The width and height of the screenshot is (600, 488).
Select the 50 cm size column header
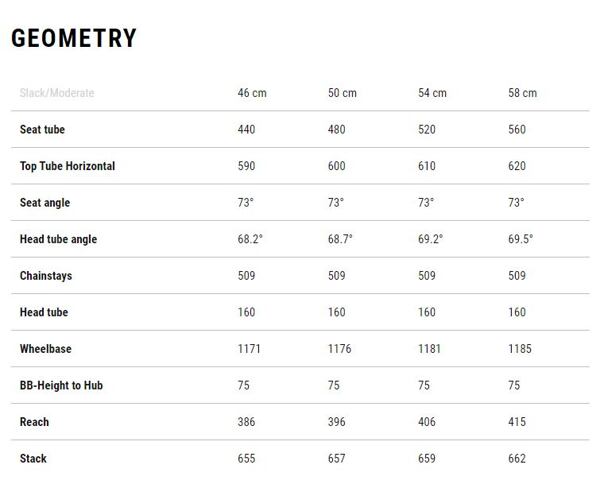[342, 93]
